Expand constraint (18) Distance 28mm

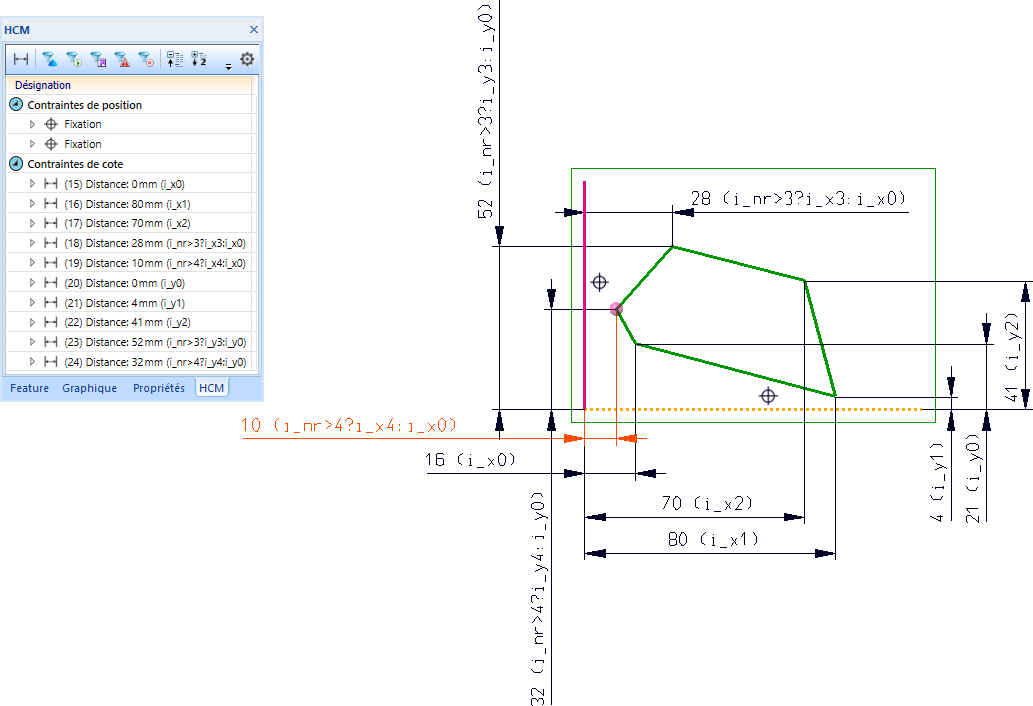[32, 243]
